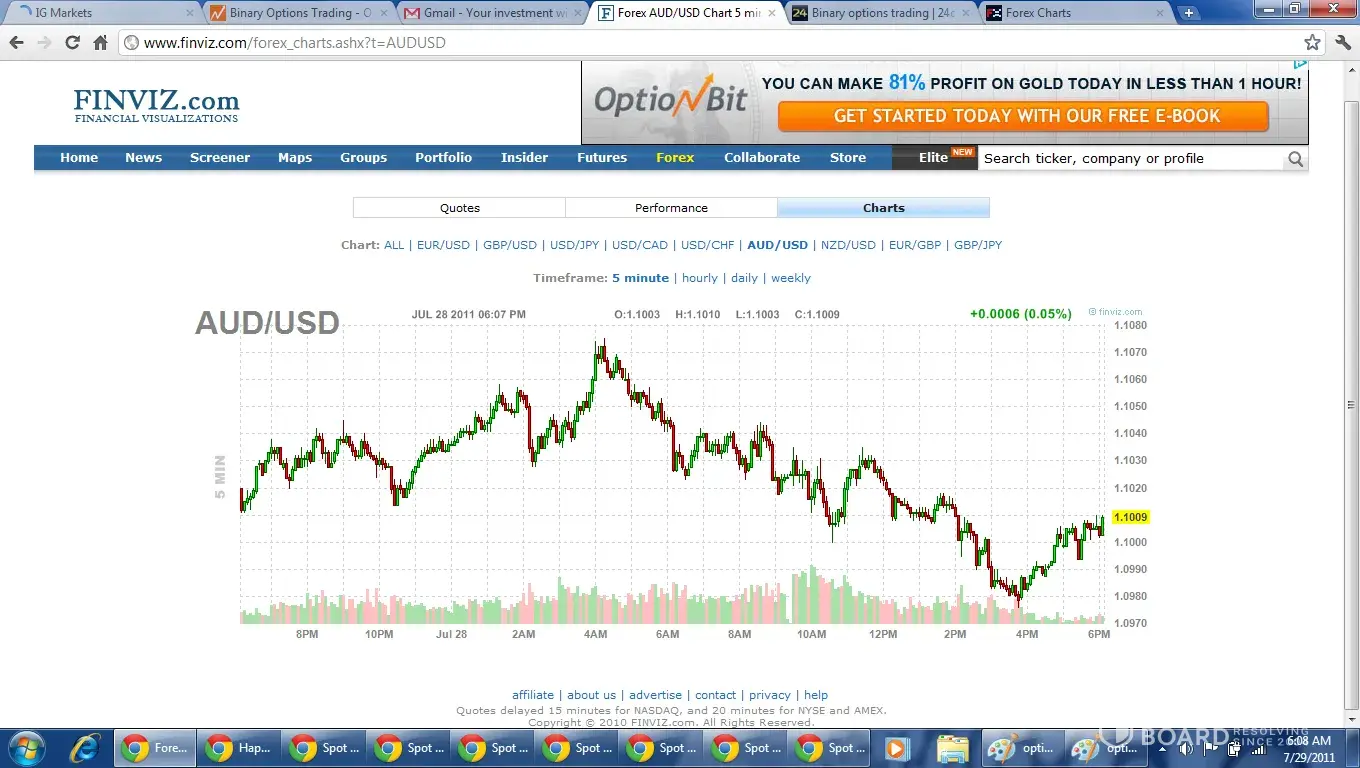Image resolution: width=1360 pixels, height=768 pixels.
Task: Switch timeframe to hourly
Action: pos(700,278)
